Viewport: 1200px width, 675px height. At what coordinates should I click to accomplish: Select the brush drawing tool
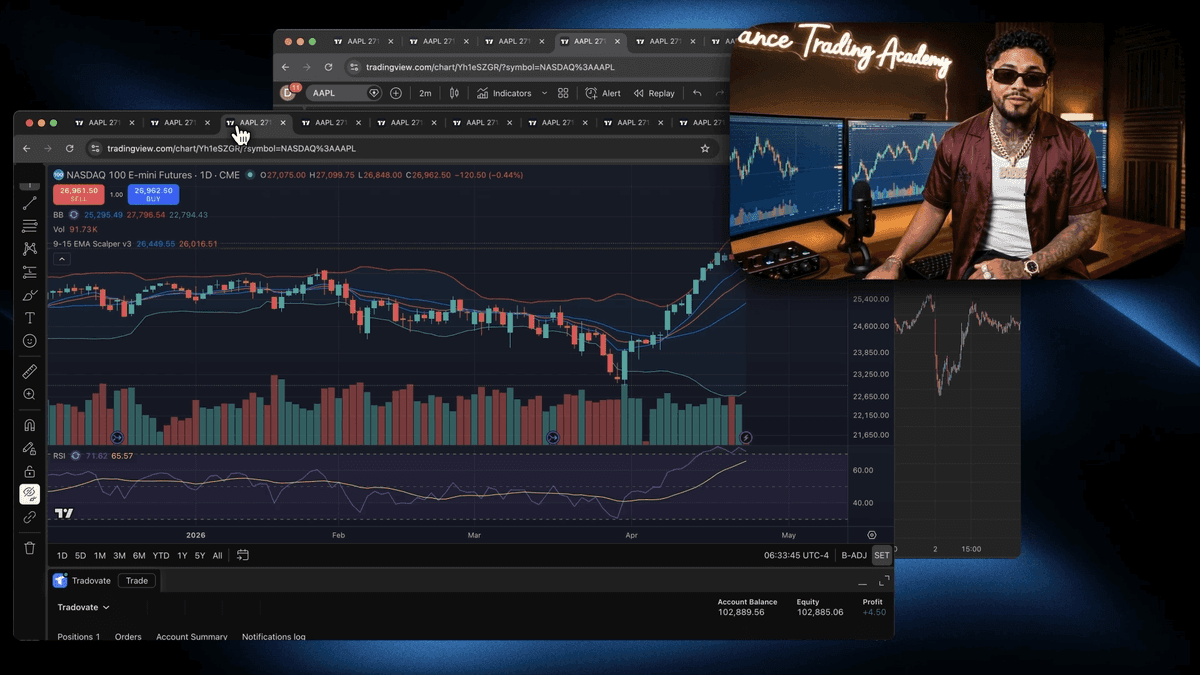tap(30, 295)
